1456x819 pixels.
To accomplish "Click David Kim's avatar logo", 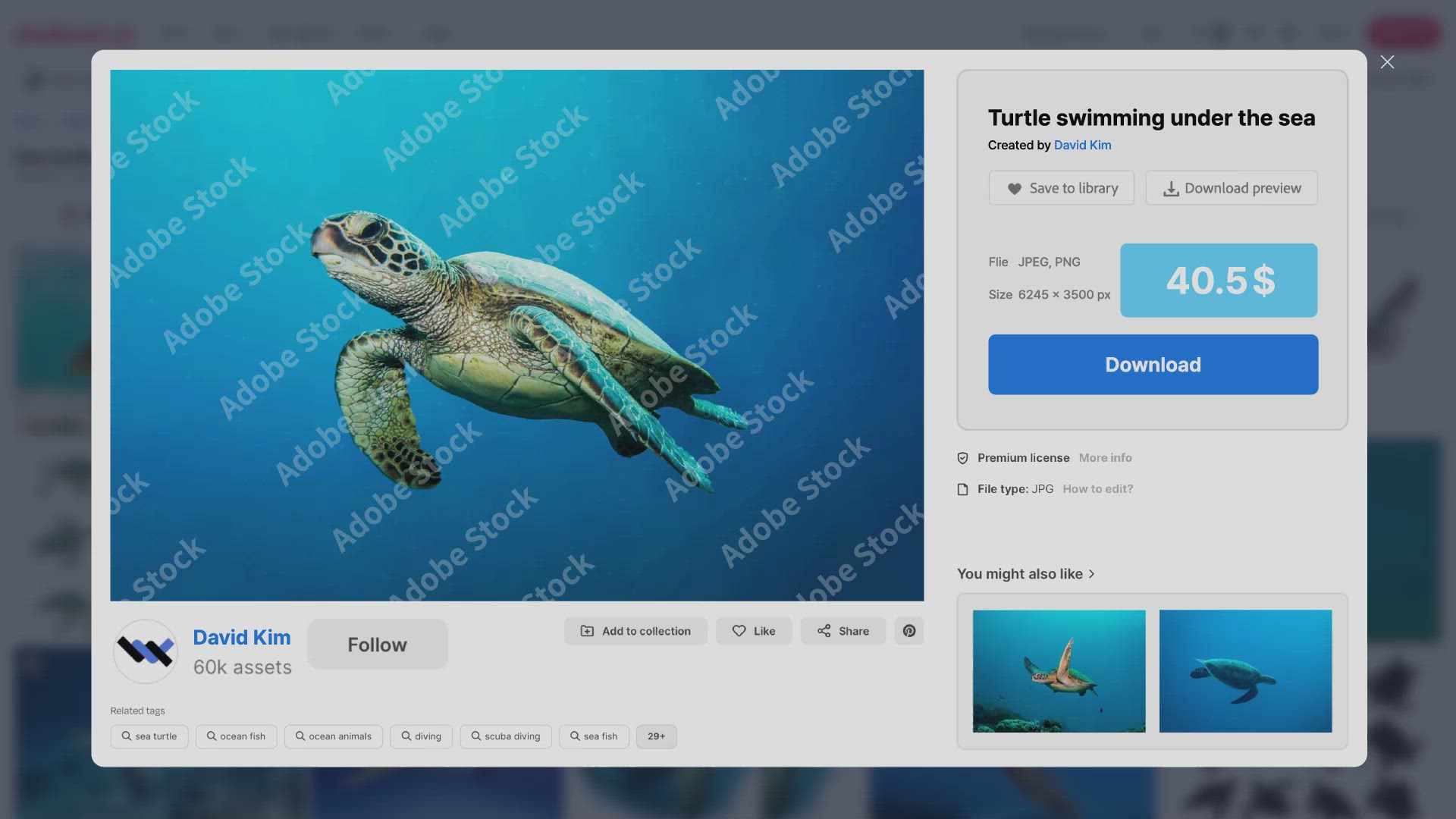I will [x=146, y=651].
